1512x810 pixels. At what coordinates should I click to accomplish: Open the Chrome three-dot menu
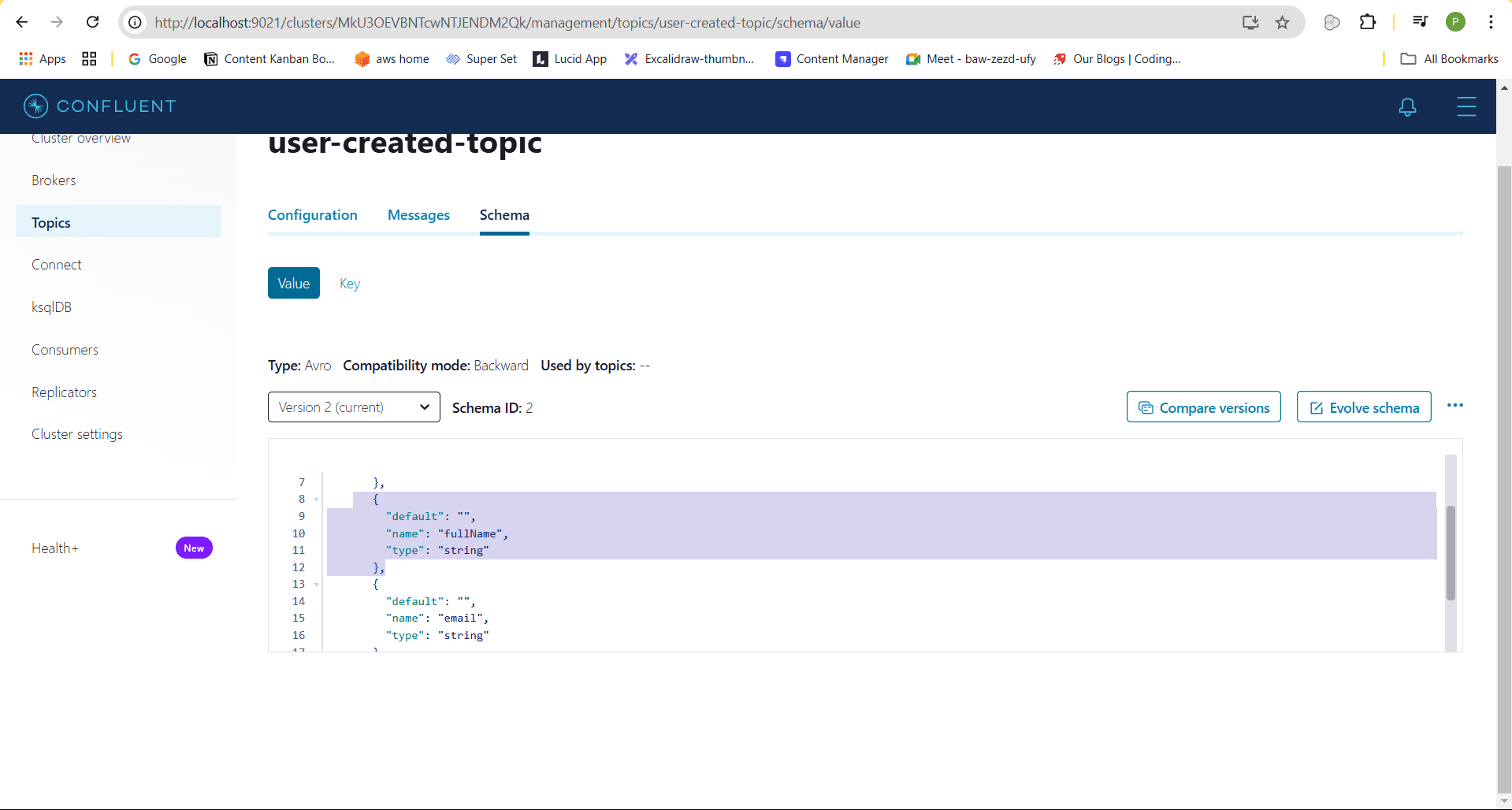coord(1491,22)
